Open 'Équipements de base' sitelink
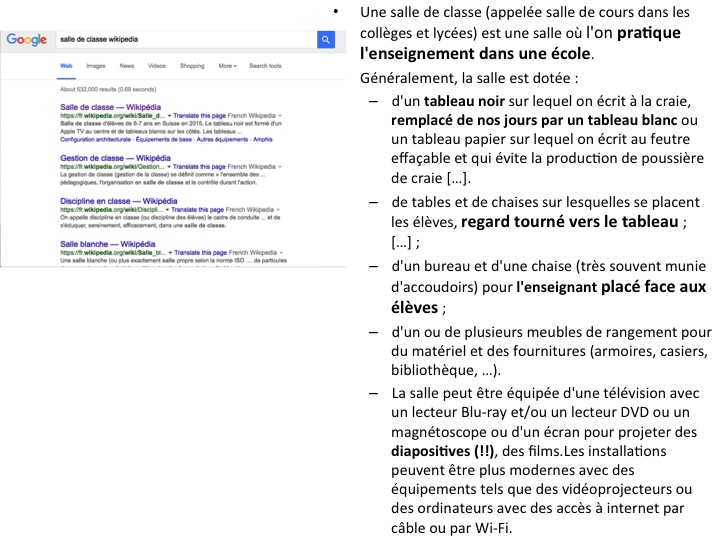Screen dimensions: 720x540 tap(163, 139)
